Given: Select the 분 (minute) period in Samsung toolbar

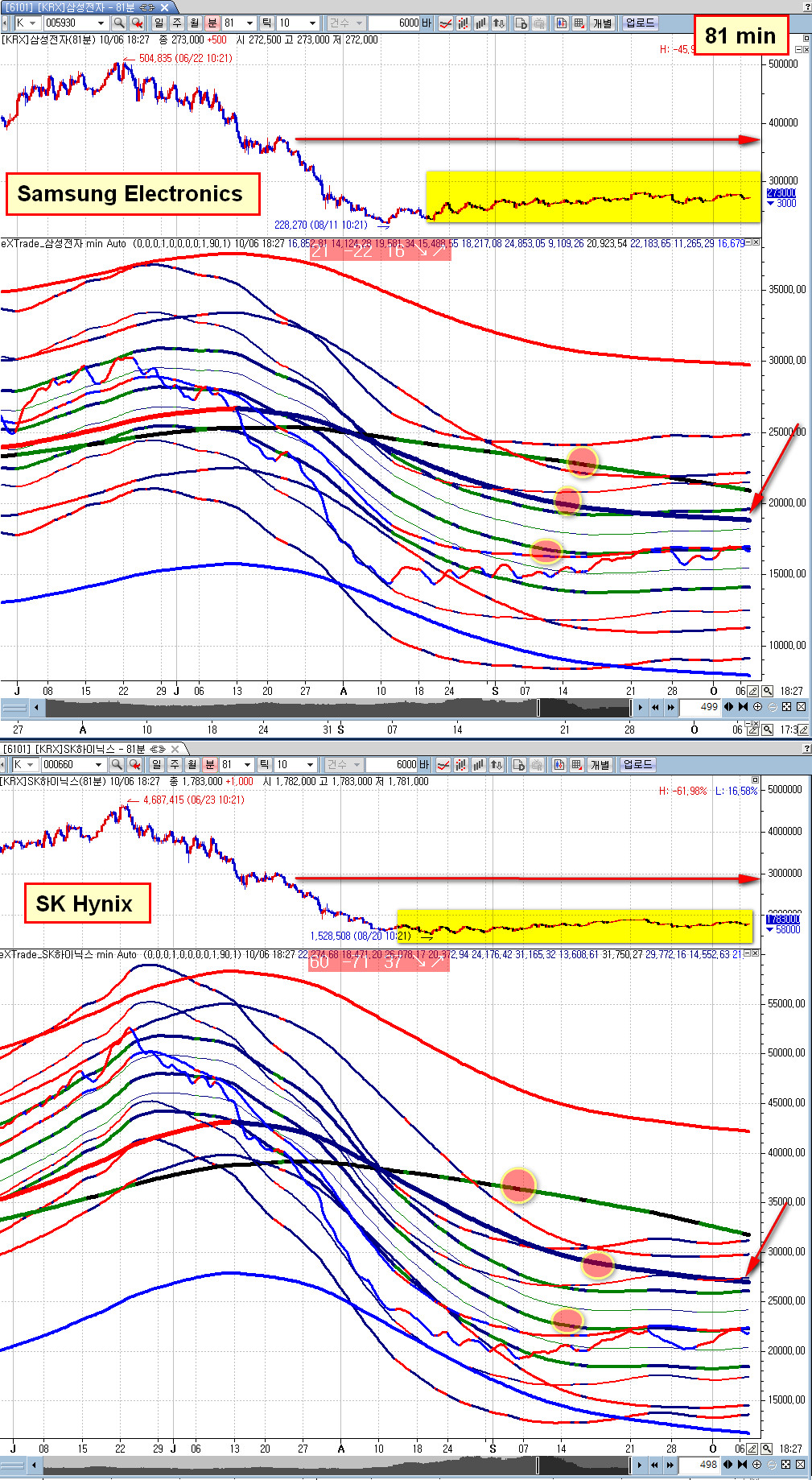Looking at the screenshot, I should (x=212, y=23).
